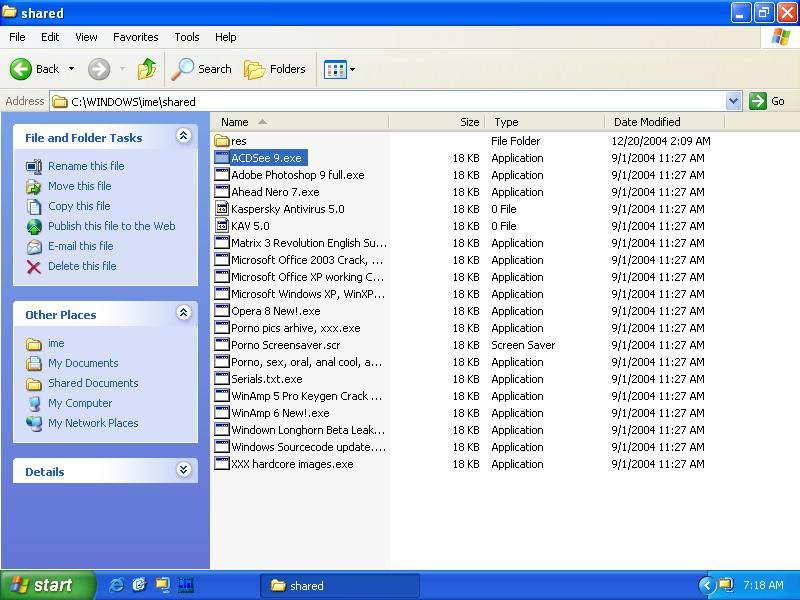This screenshot has height=600, width=800.
Task: Click Publish this file to the Web
Action: pos(112,226)
